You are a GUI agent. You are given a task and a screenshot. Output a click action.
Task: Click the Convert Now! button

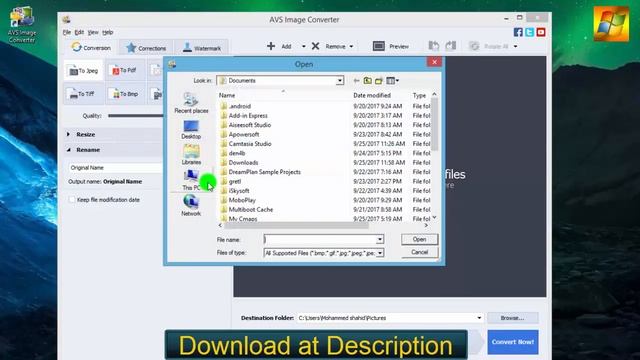pos(513,342)
